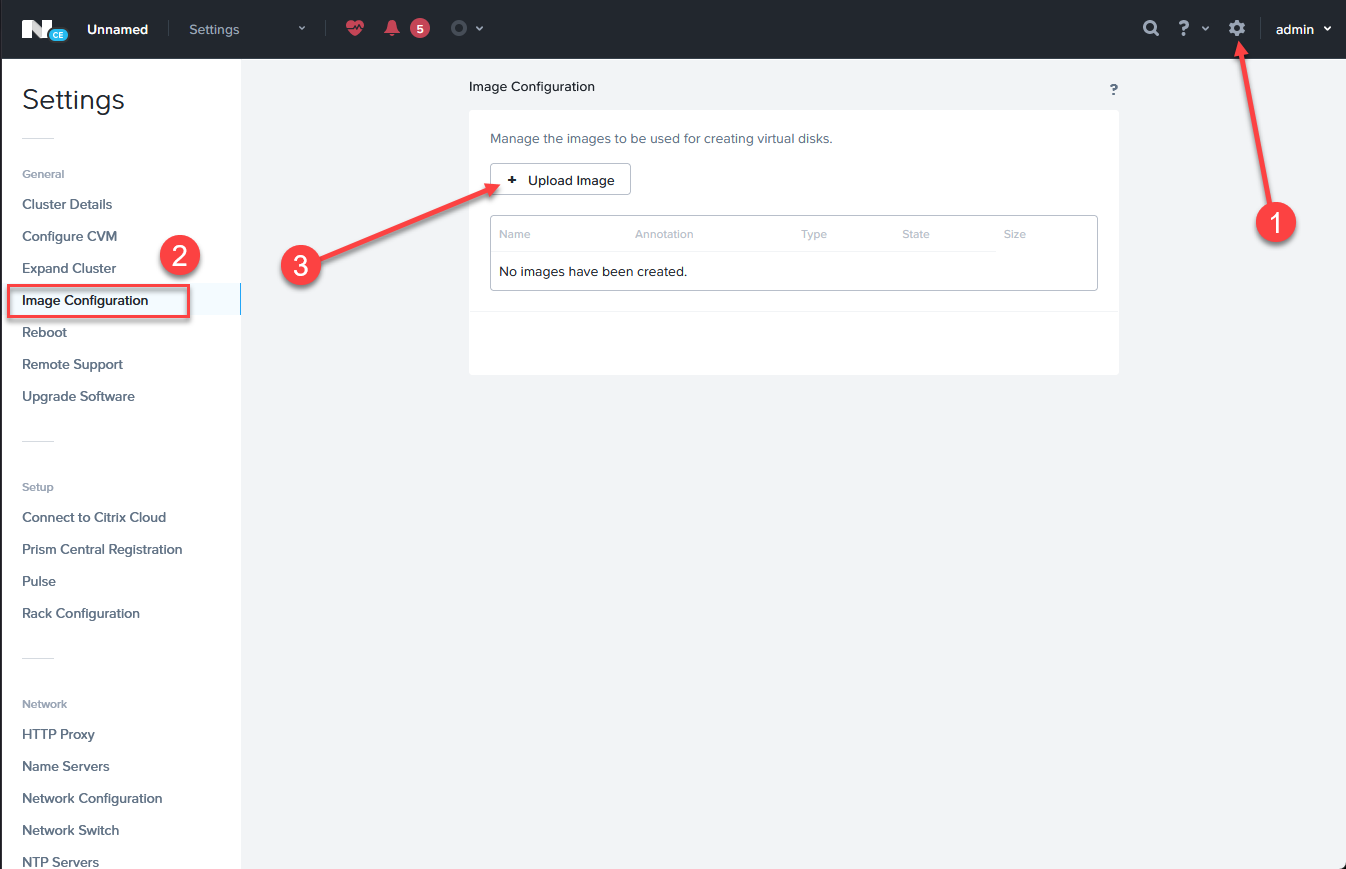The image size is (1346, 869).
Task: Click the Unnamed cluster name
Action: pos(117,29)
